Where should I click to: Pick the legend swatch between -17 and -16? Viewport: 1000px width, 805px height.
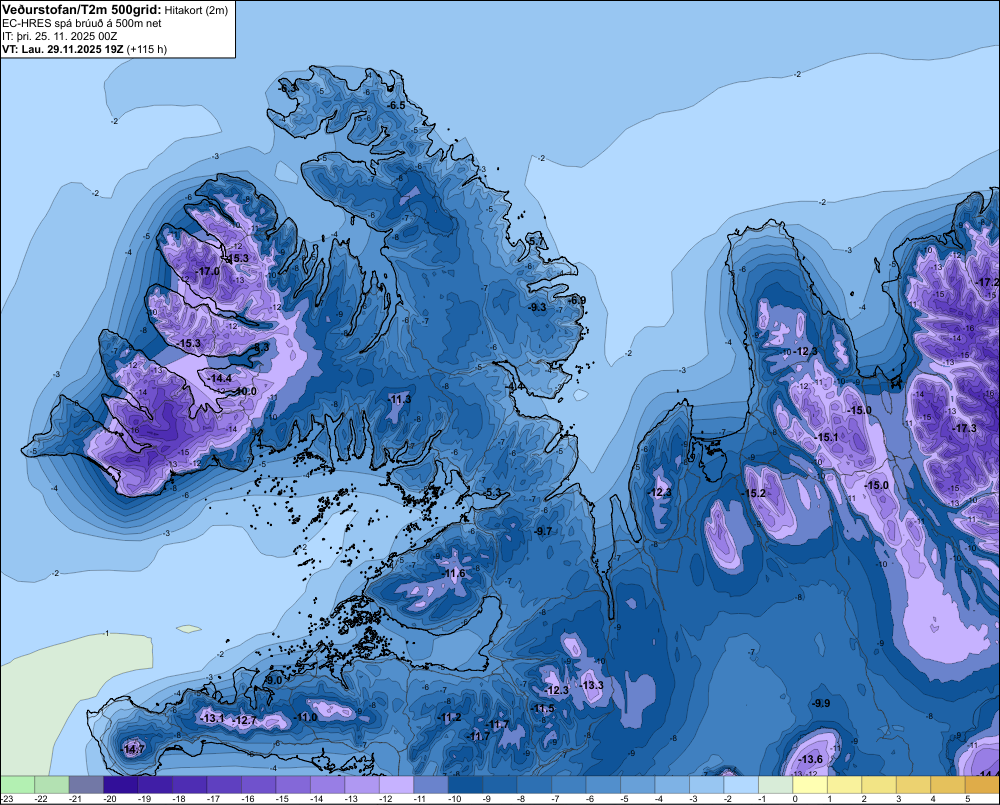point(224,785)
